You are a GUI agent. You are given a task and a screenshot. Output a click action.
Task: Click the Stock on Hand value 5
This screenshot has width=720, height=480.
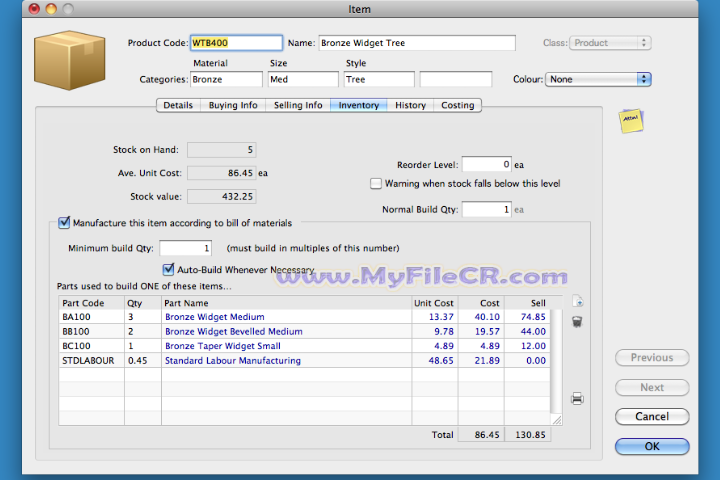(x=222, y=150)
